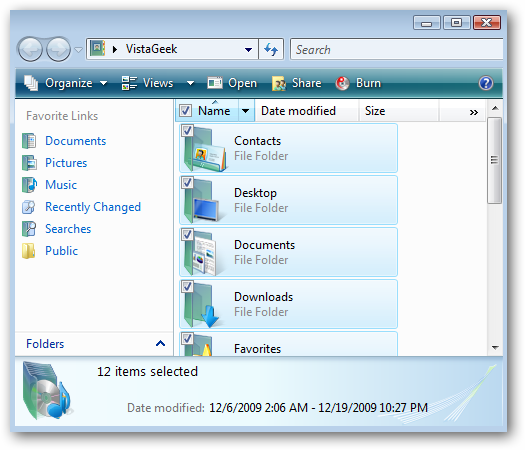Click the Downloads folder name
Viewport: 525px width, 450px height.
pyautogui.click(x=264, y=297)
